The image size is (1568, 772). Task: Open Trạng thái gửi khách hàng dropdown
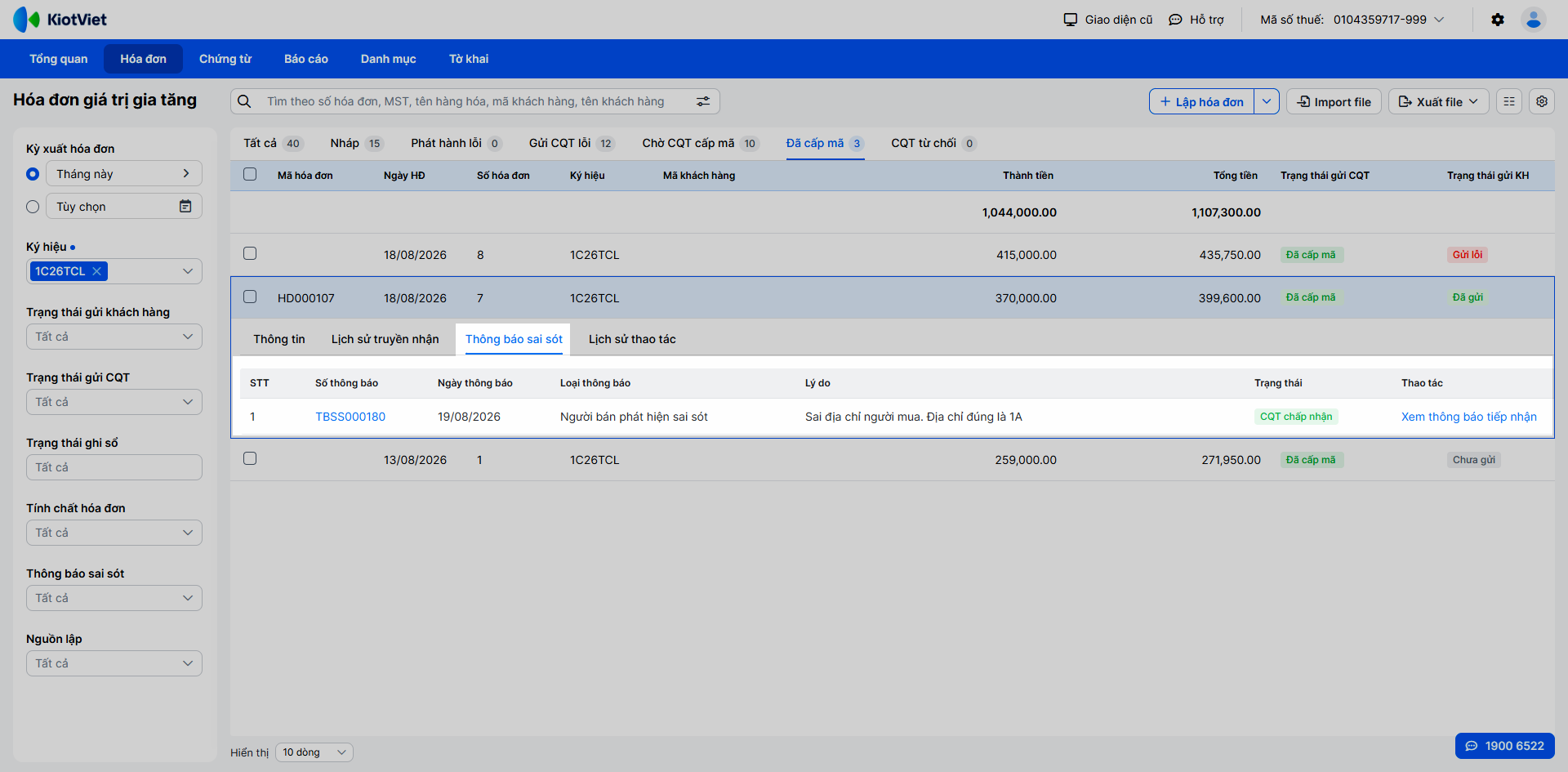(x=114, y=337)
